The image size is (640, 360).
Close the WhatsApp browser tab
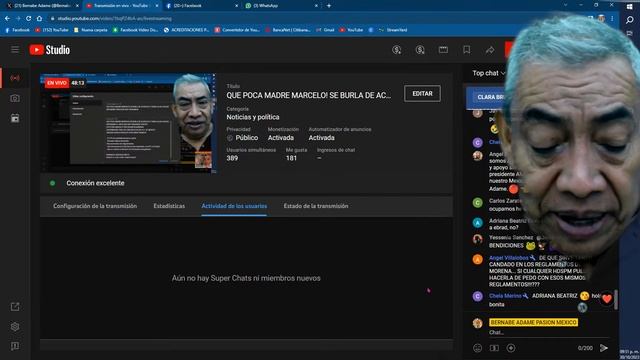point(316,6)
